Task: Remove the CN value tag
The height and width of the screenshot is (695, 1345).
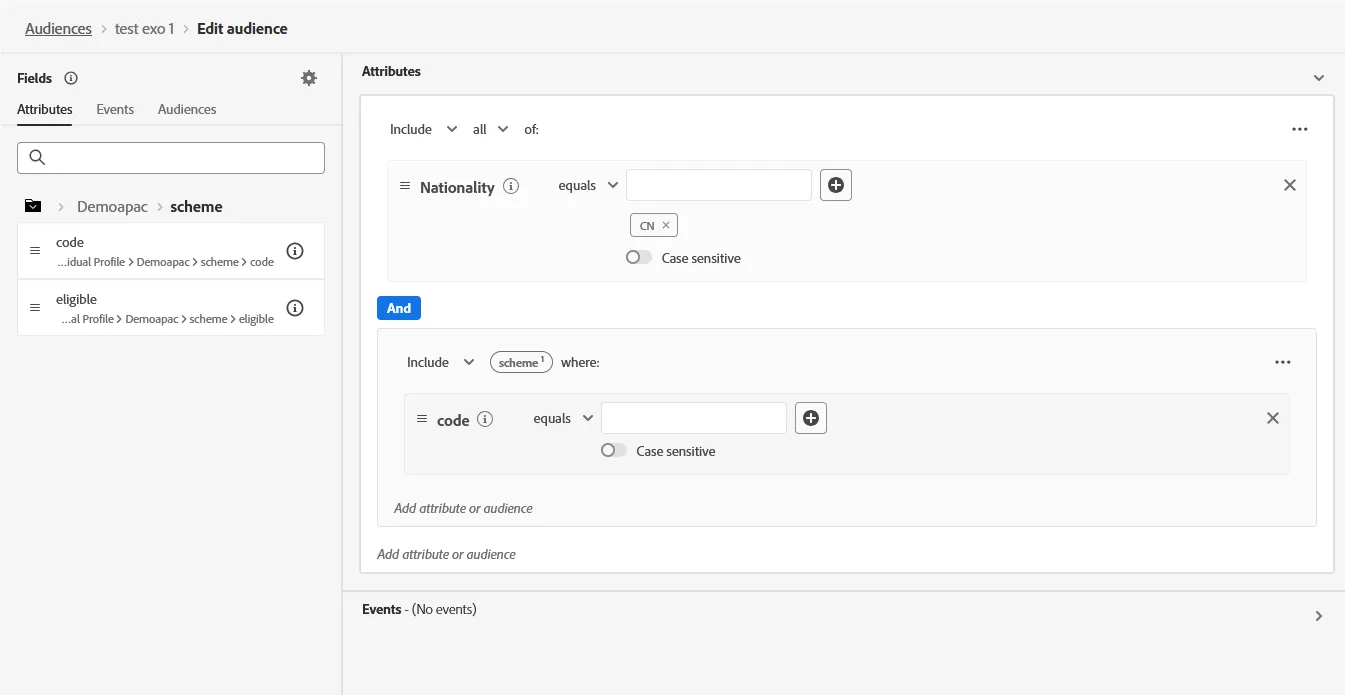Action: 666,225
